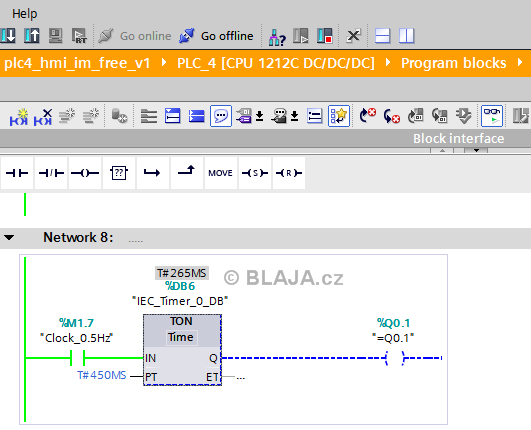This screenshot has height=430, width=531.
Task: Click the Start runtime RT icon
Action: (x=80, y=36)
